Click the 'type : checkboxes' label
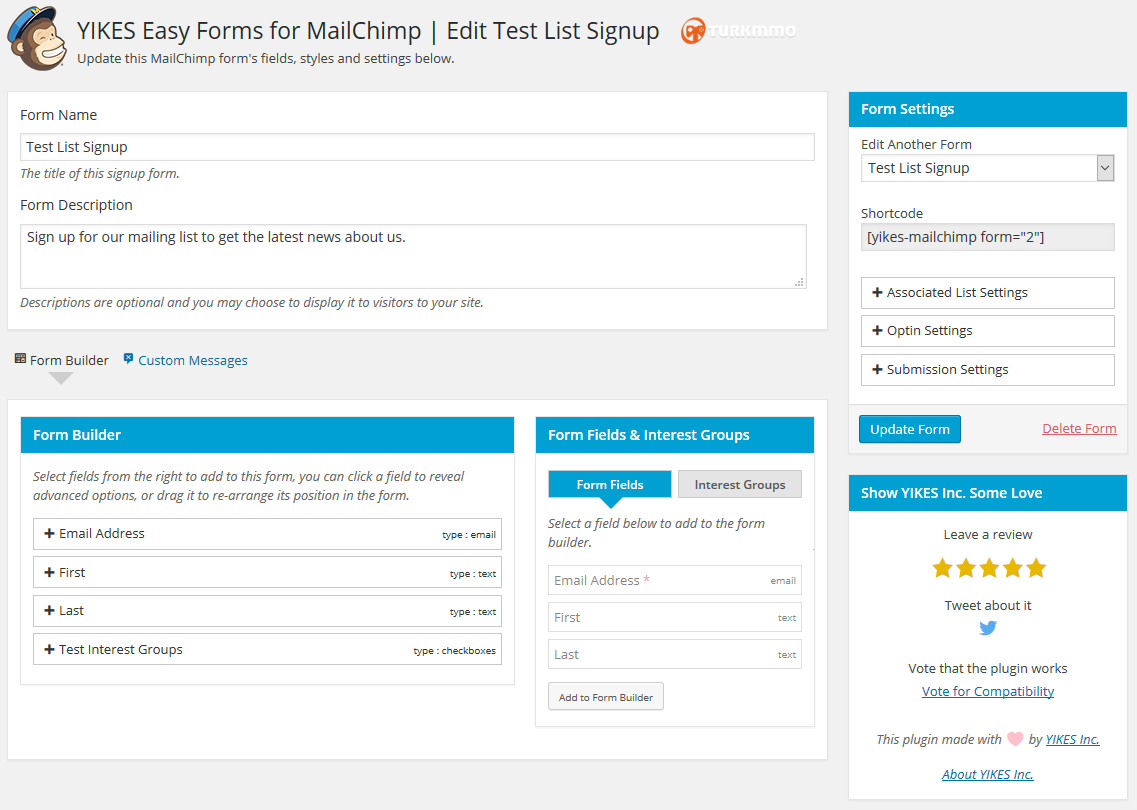The width and height of the screenshot is (1137, 810). [455, 650]
